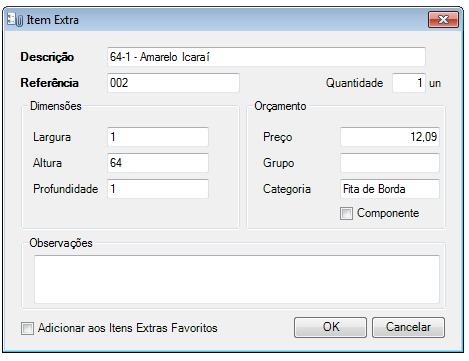
Task: Click the Altura field showing 64
Action: pos(158,163)
